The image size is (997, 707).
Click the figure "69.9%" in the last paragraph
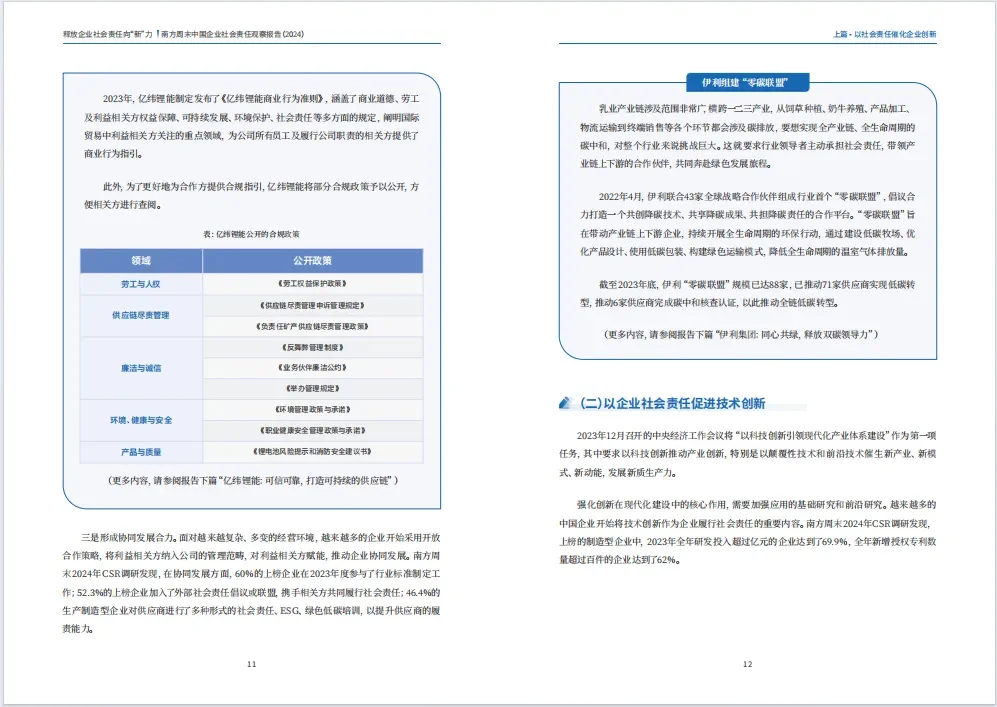pos(835,542)
